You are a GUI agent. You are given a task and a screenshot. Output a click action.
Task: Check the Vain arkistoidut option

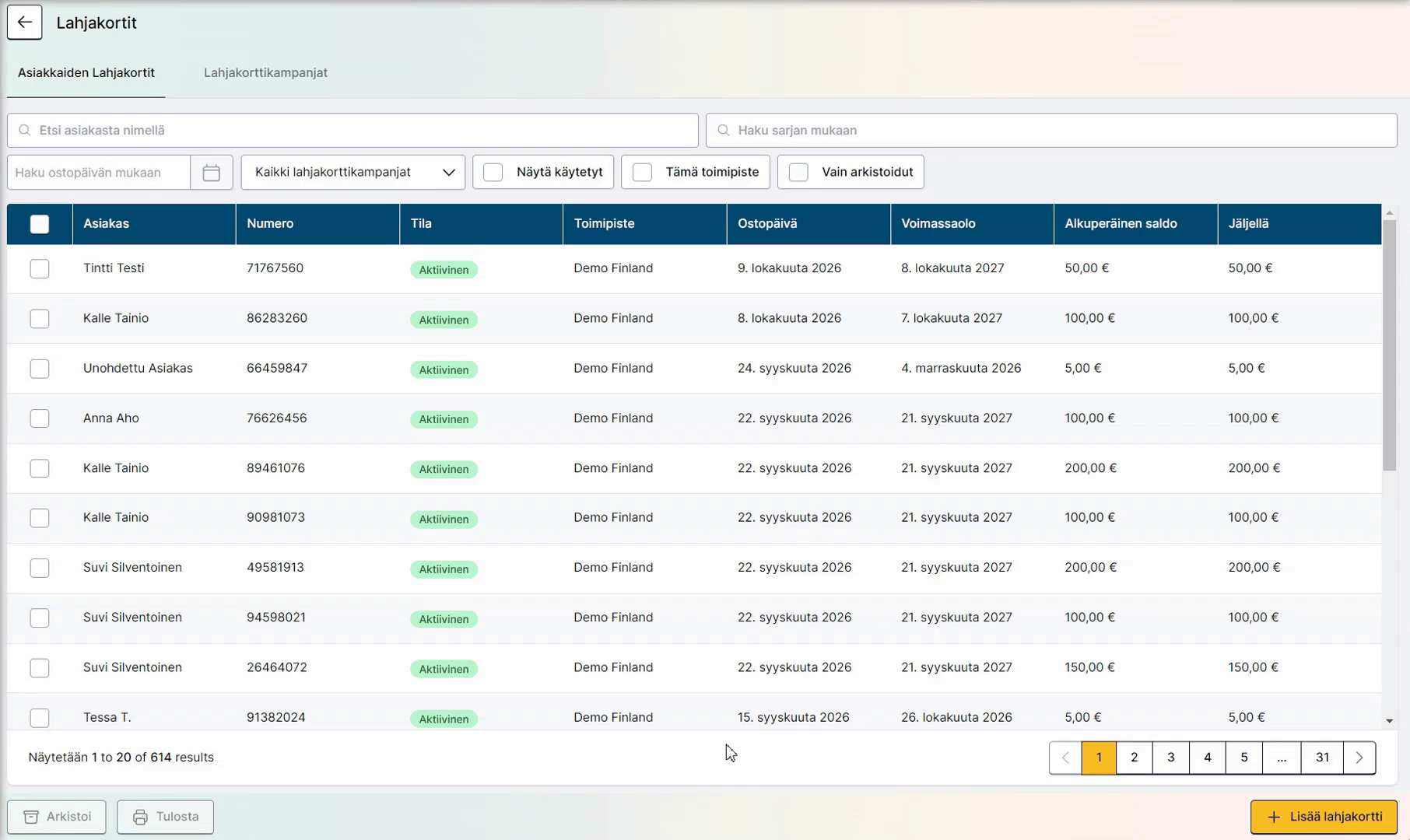[x=798, y=172]
